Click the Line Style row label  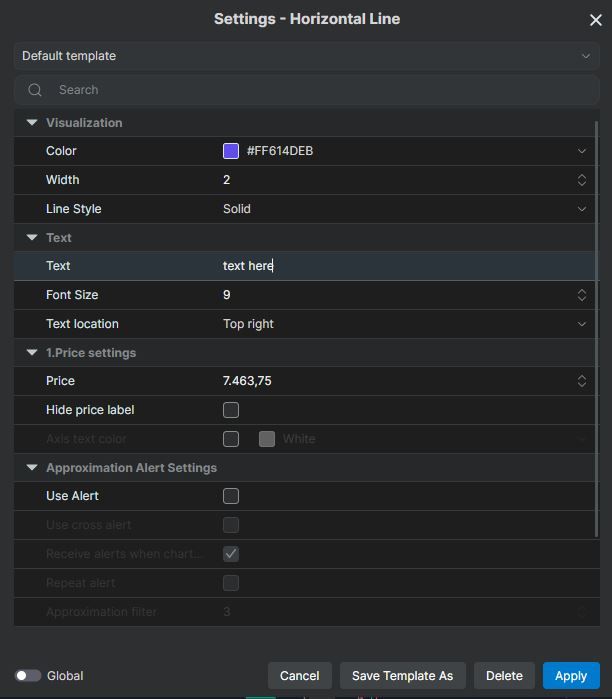pos(74,209)
